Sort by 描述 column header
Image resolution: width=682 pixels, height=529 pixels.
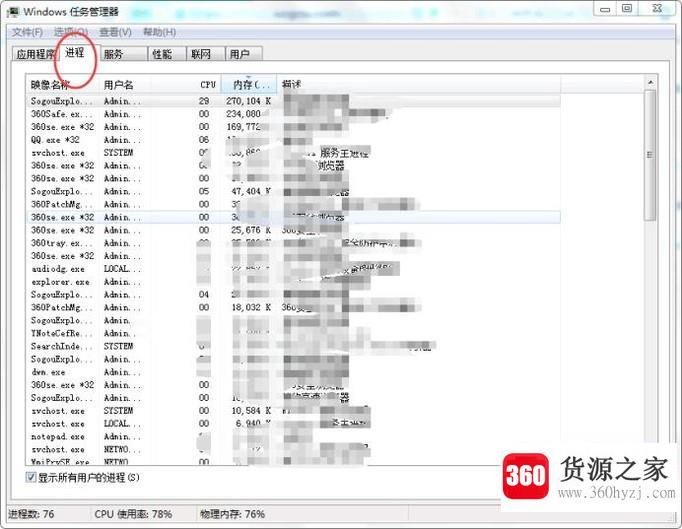pos(418,84)
